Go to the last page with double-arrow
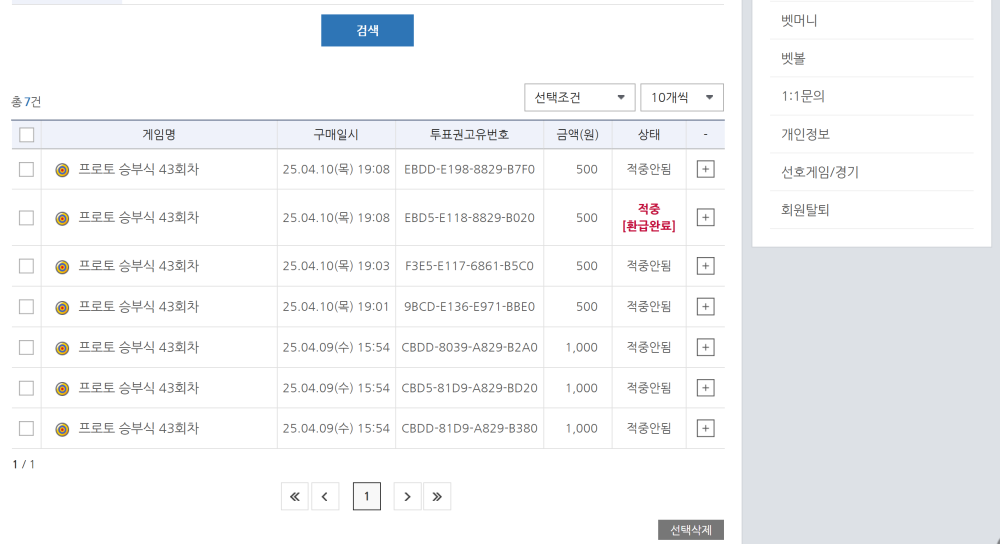The width and height of the screenshot is (1000, 544). tap(437, 496)
